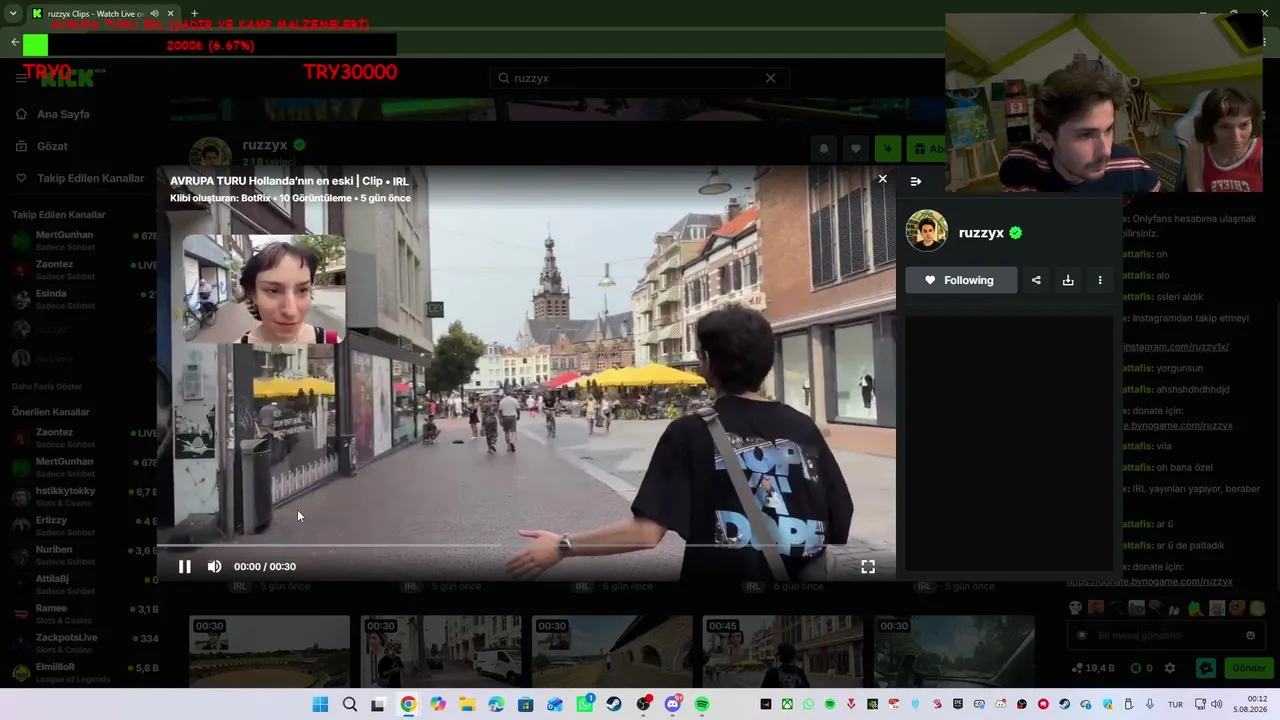Toggle the Following button for ruzzyx
This screenshot has width=1280, height=720.
[961, 280]
